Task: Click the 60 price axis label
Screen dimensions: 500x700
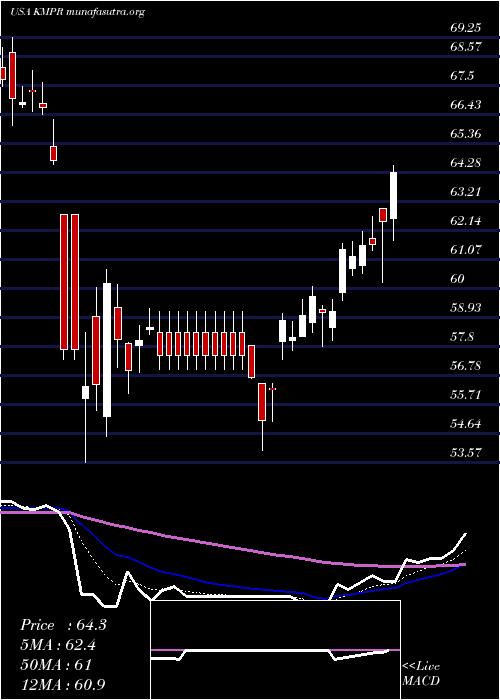Action: pos(458,279)
